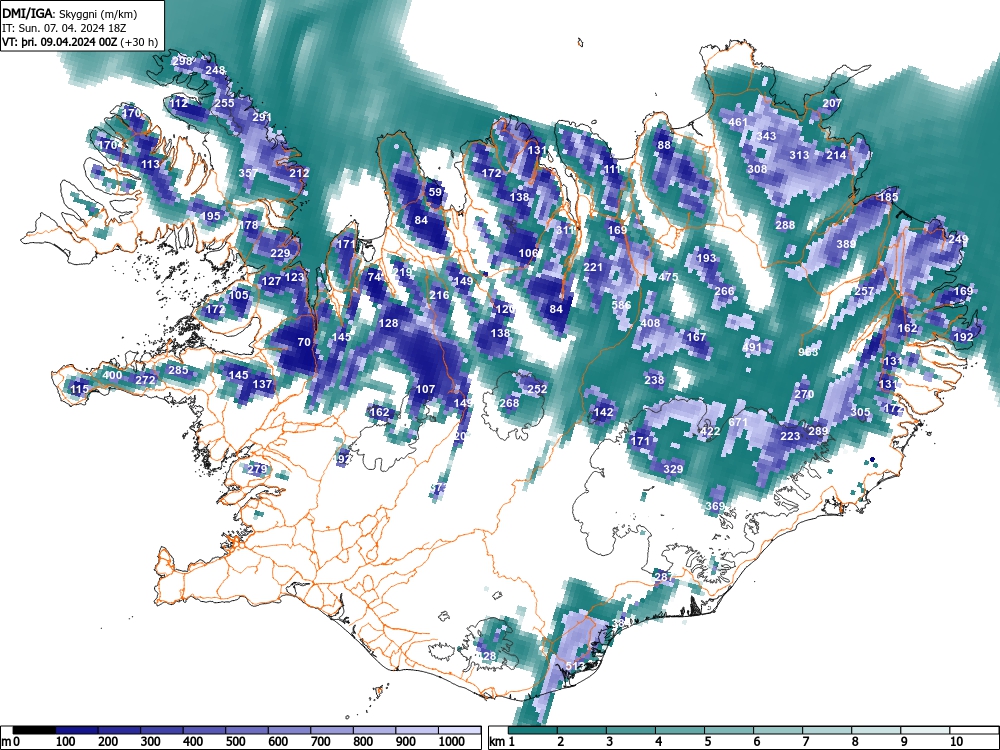Image resolution: width=1000 pixels, height=750 pixels.
Task: Pick the palest lavender swatch after 1000 on the metre legend
Action: [460, 730]
